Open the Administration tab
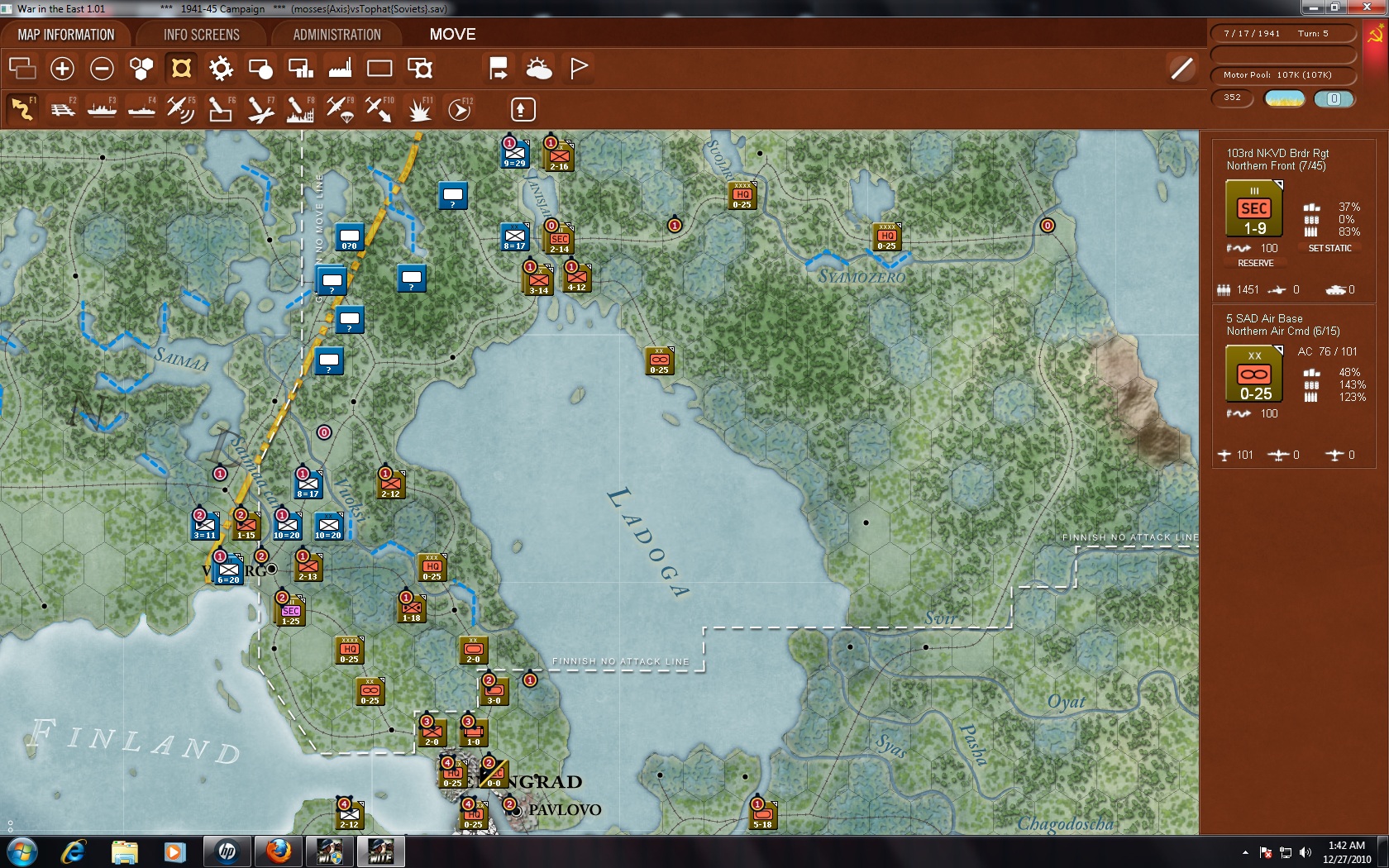This screenshot has width=1389, height=868. [x=337, y=35]
